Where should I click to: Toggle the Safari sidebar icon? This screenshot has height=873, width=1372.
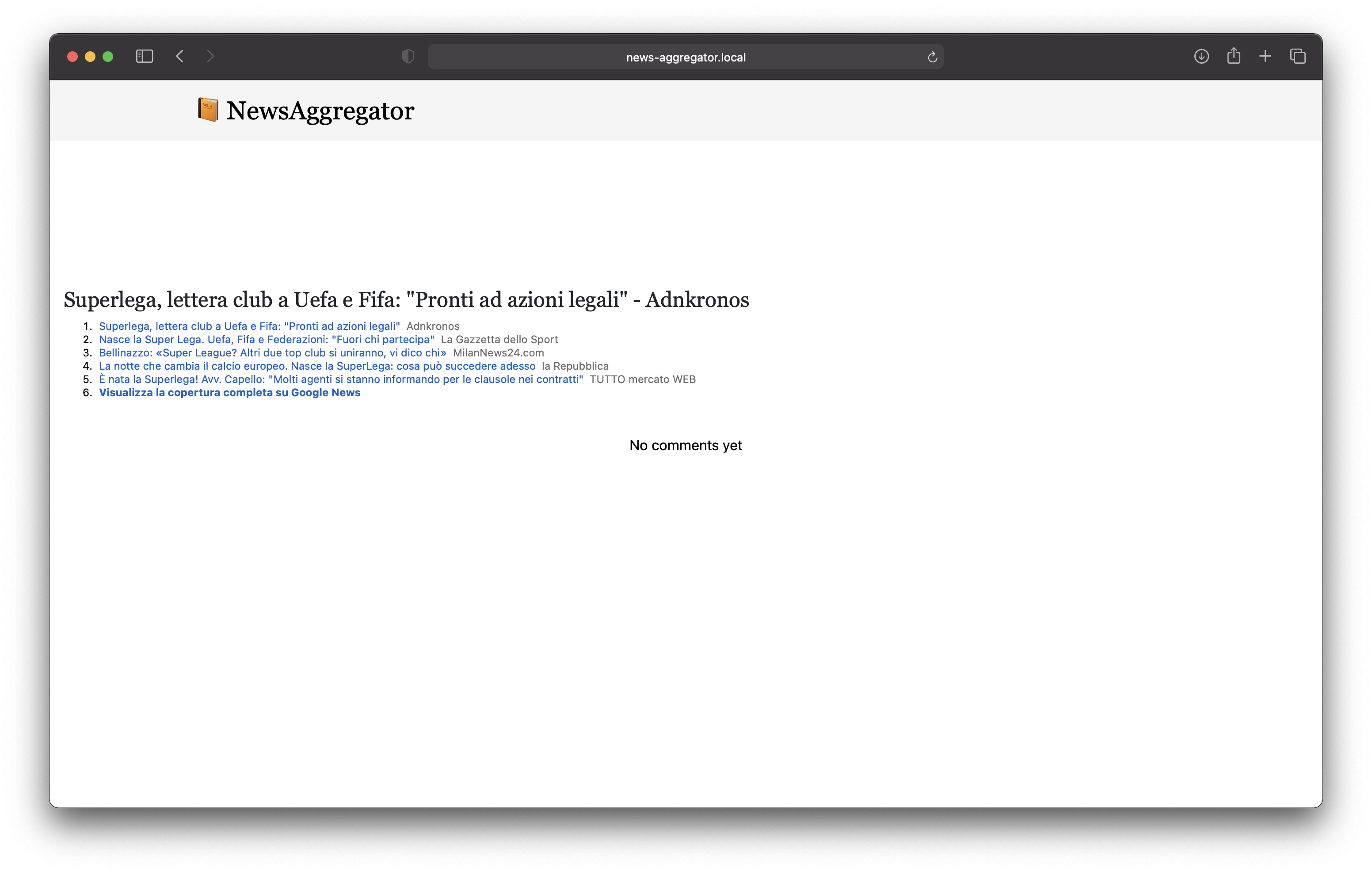pyautogui.click(x=144, y=57)
